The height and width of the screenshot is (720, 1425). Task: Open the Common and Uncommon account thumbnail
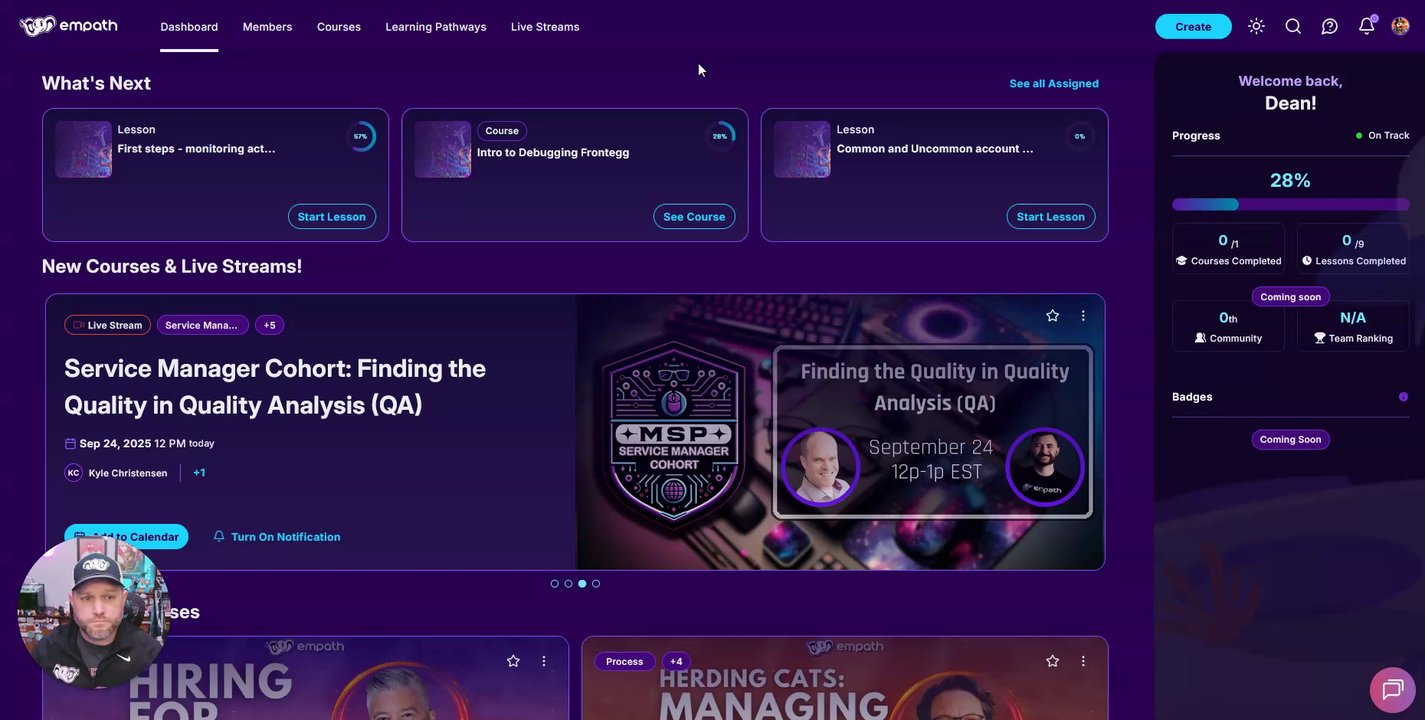click(802, 149)
